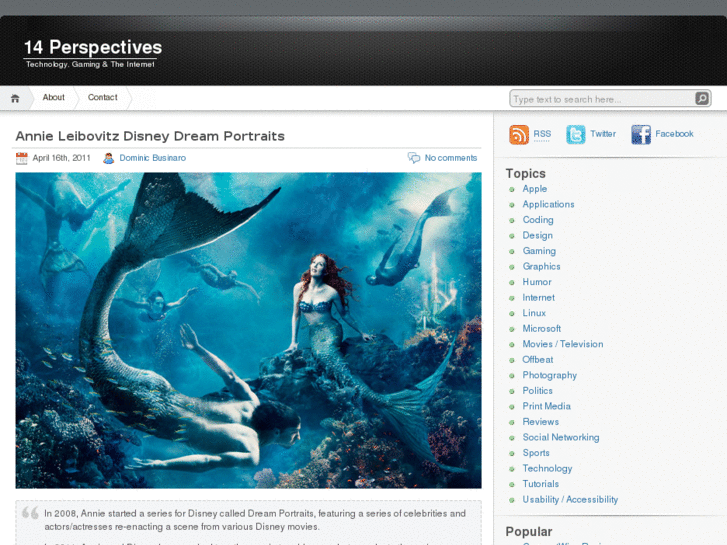The width and height of the screenshot is (727, 545).
Task: Browse the Usability / Accessibility topic
Action: point(570,500)
